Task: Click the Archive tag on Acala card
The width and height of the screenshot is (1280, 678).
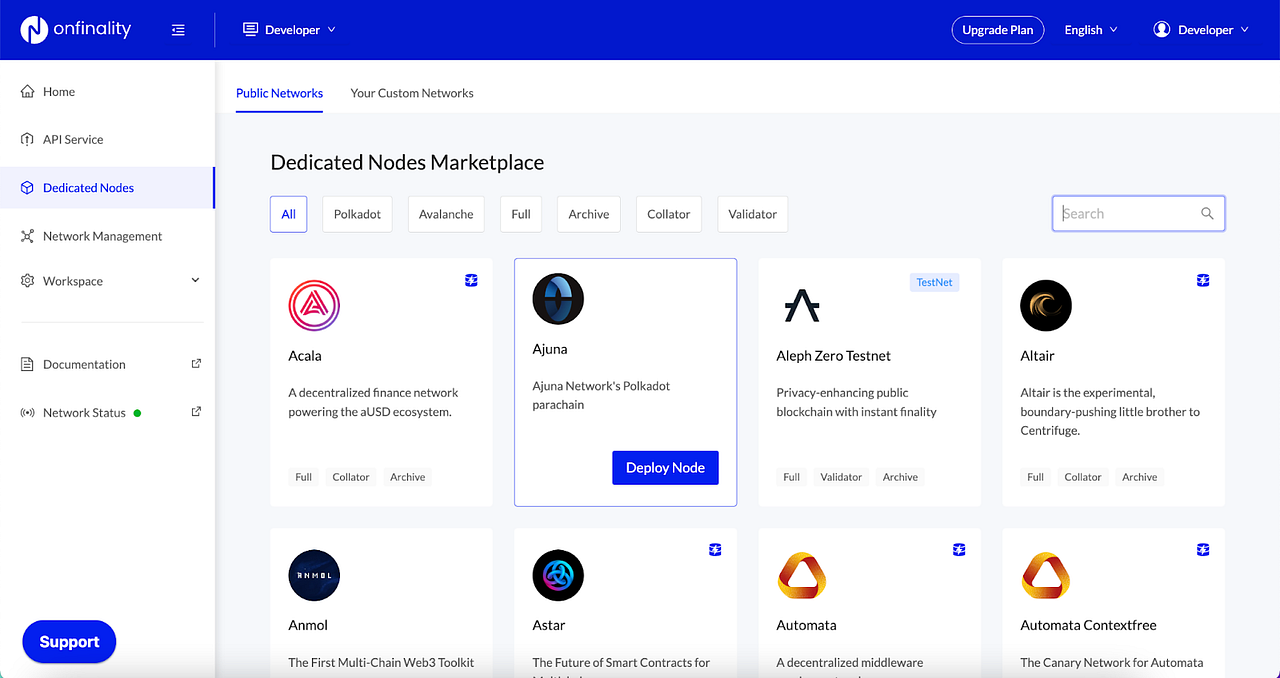Action: tap(407, 477)
